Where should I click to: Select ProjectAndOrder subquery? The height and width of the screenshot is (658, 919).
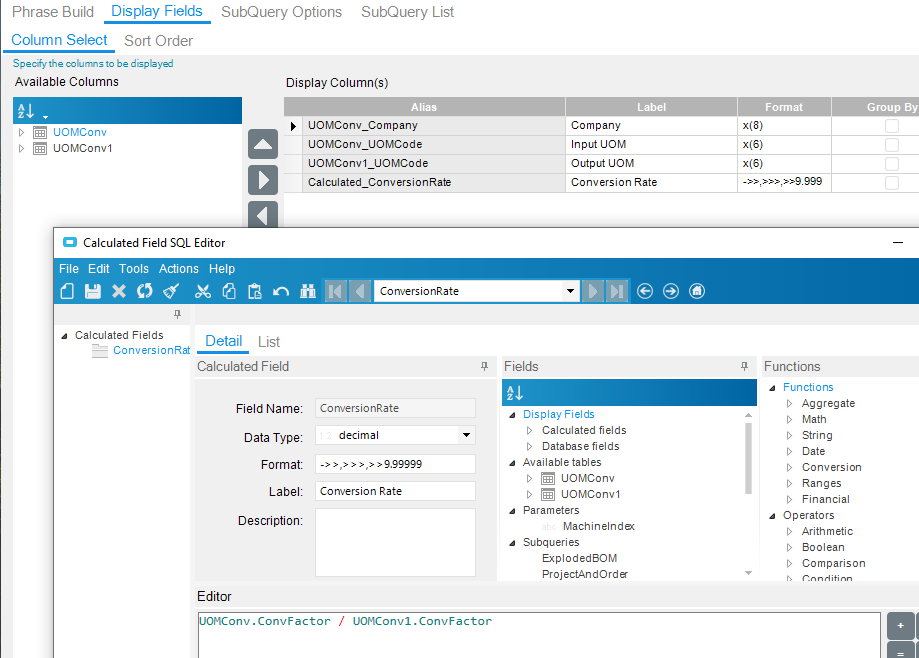pos(585,574)
